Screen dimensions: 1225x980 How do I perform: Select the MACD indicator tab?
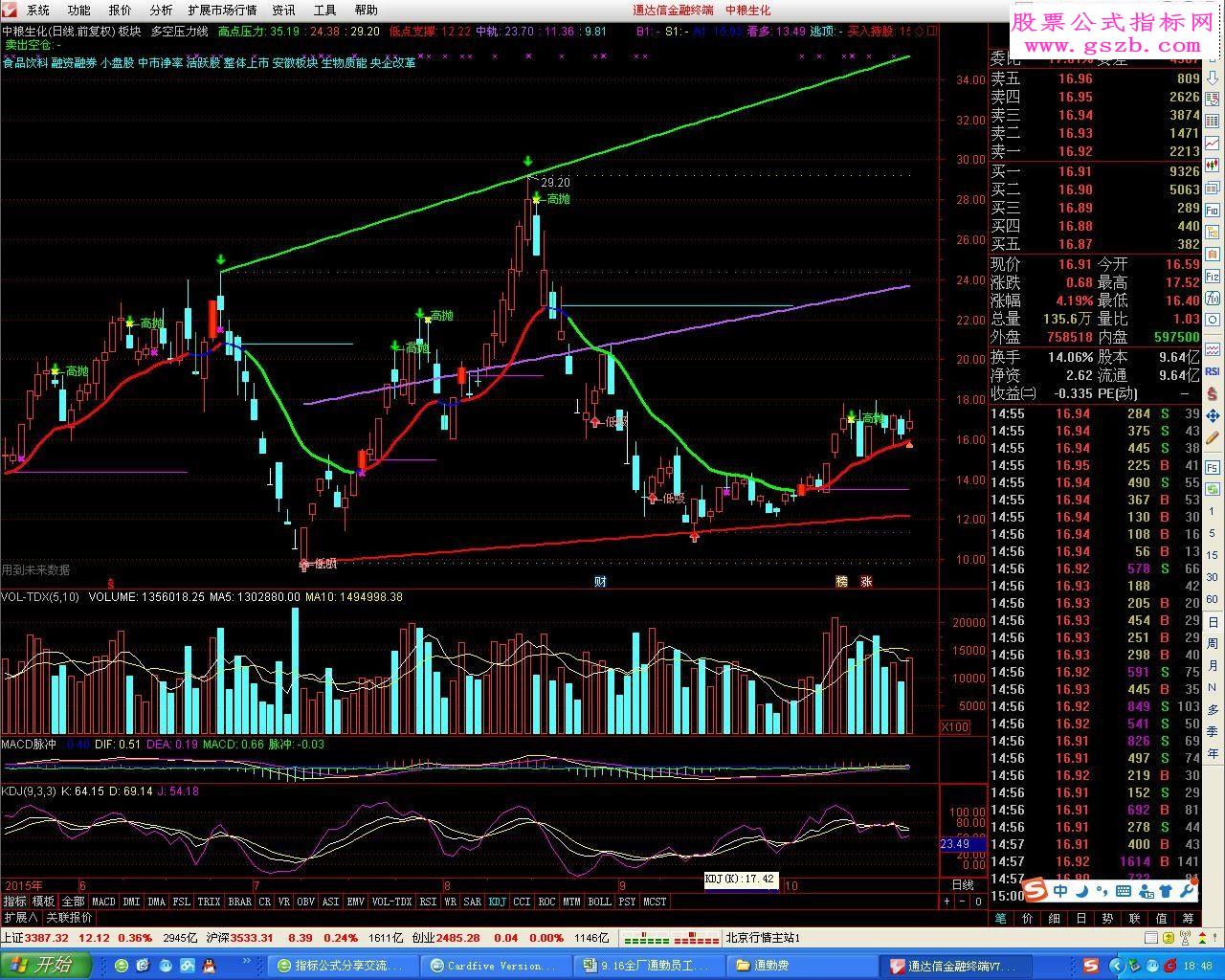[103, 902]
